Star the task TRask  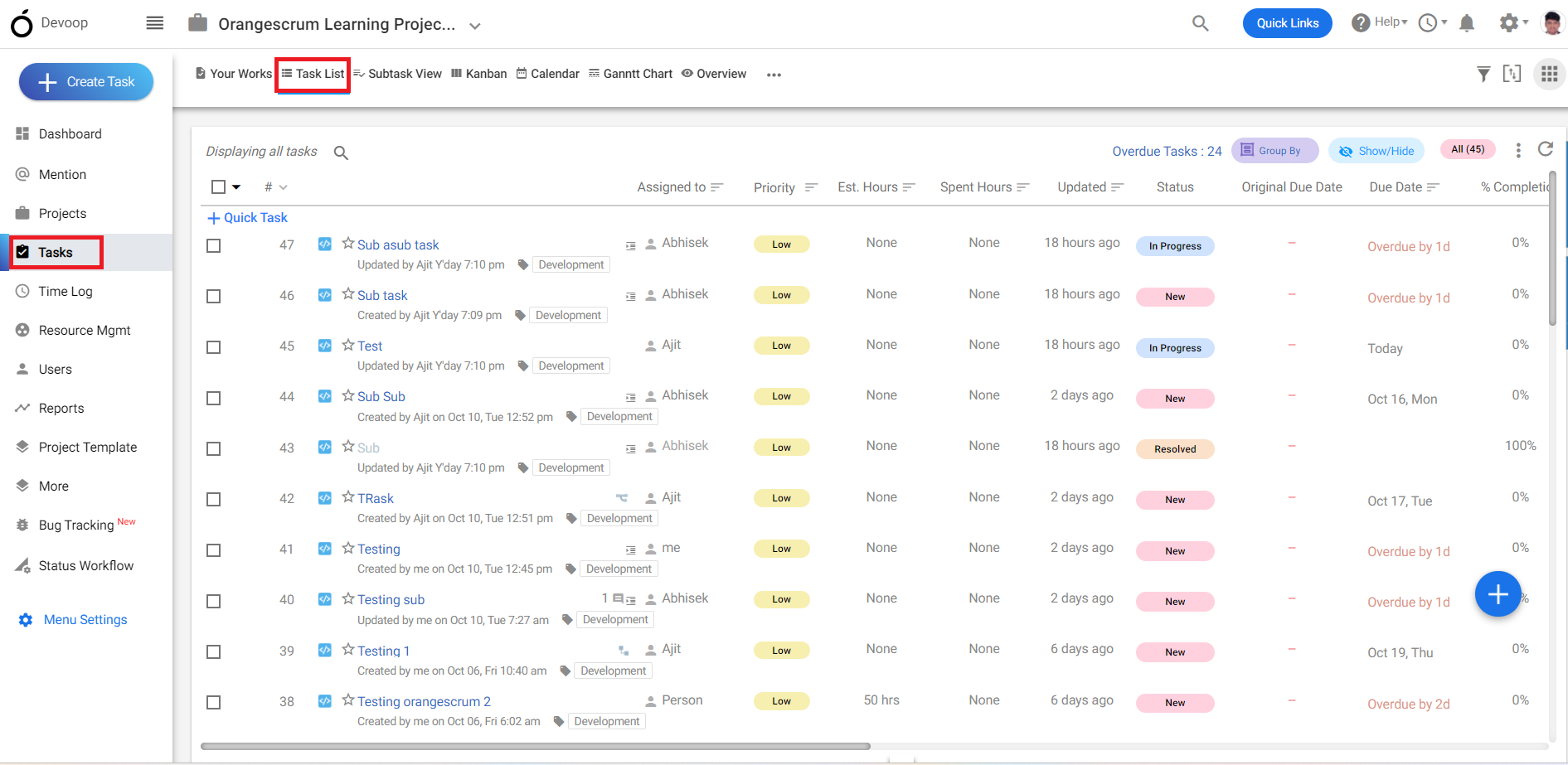[348, 497]
